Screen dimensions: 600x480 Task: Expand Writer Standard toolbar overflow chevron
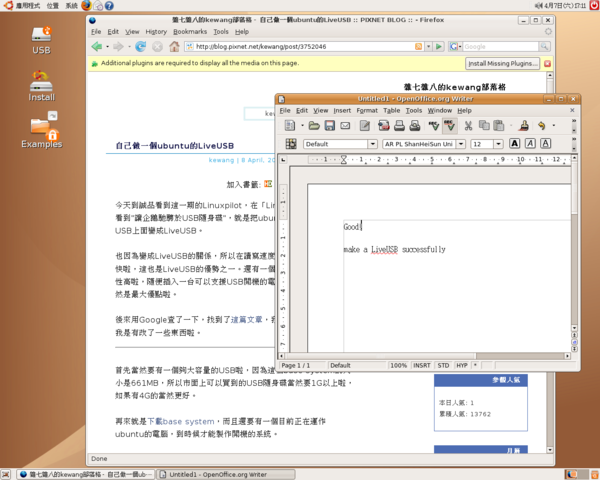pyautogui.click(x=574, y=121)
